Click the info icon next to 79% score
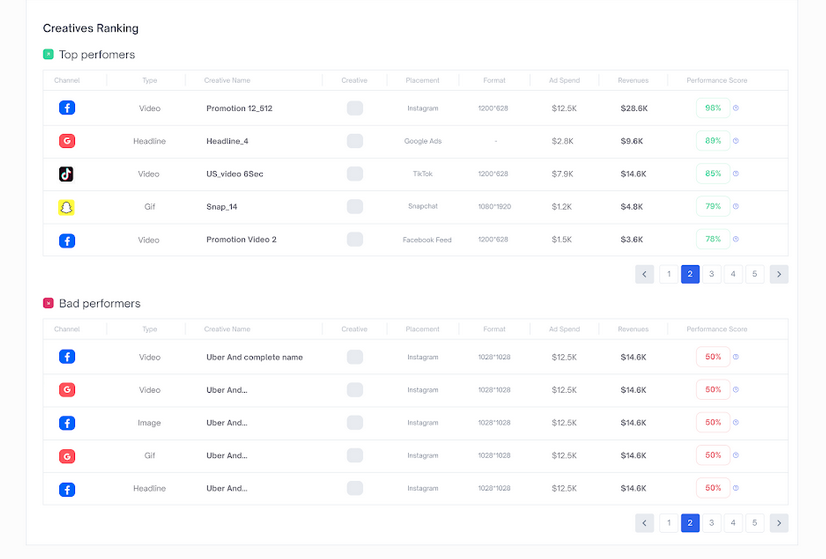Image resolution: width=826 pixels, height=559 pixels. pos(736,207)
